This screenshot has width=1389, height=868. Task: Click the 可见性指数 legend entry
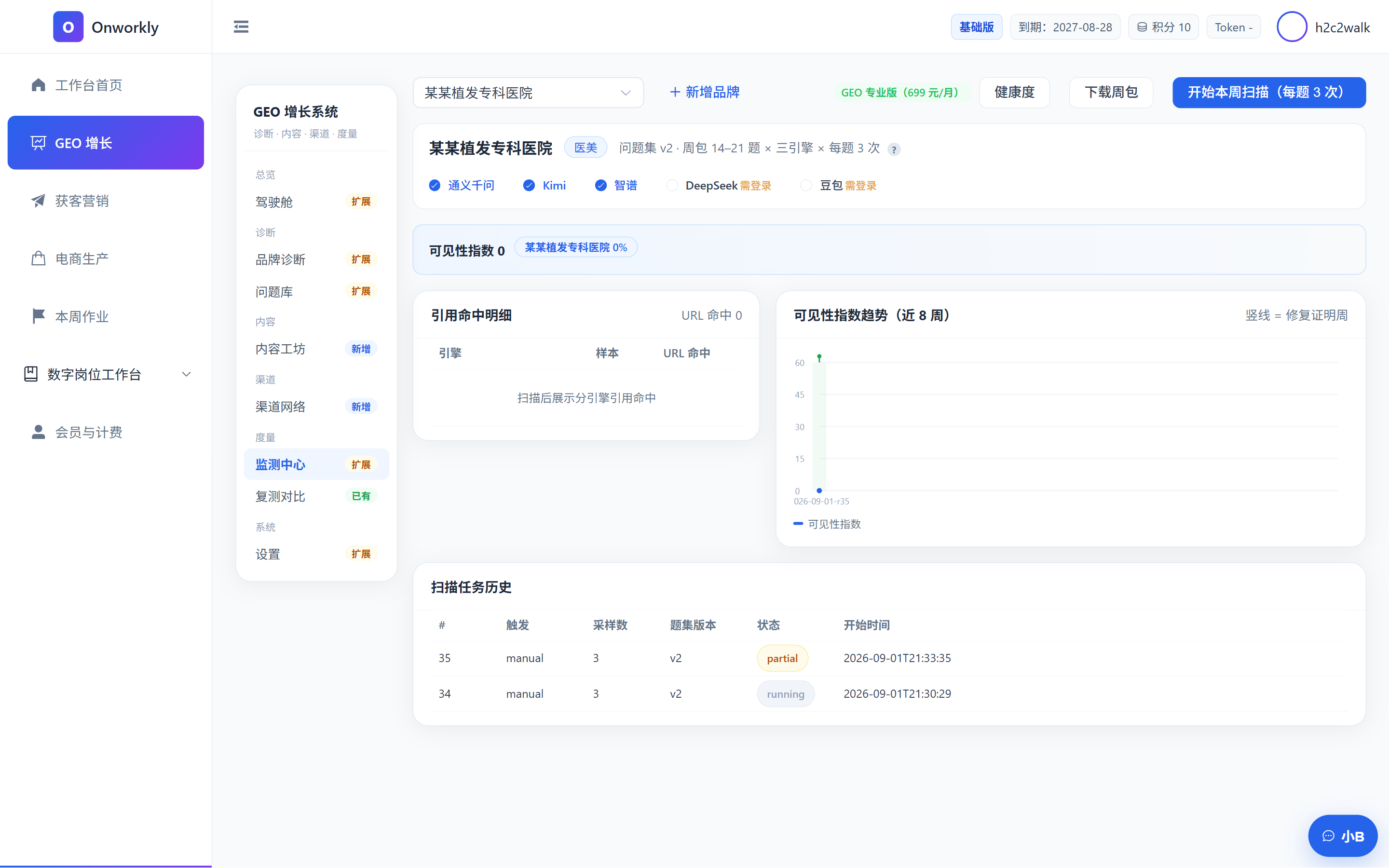coord(827,524)
